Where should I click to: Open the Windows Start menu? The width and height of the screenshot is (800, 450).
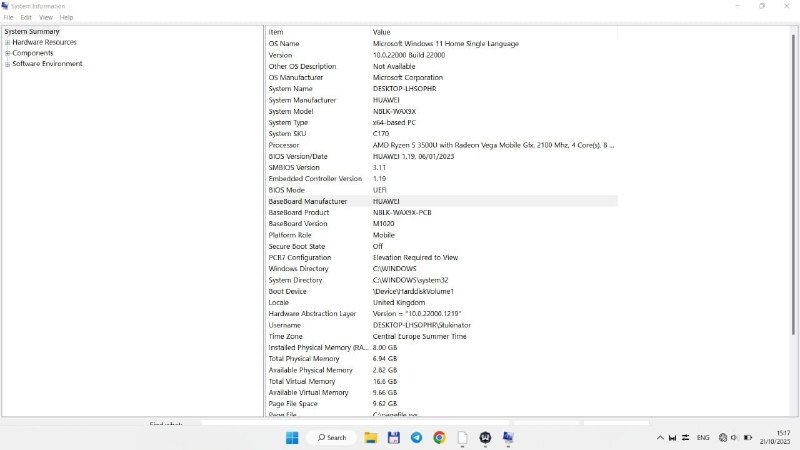click(292, 438)
